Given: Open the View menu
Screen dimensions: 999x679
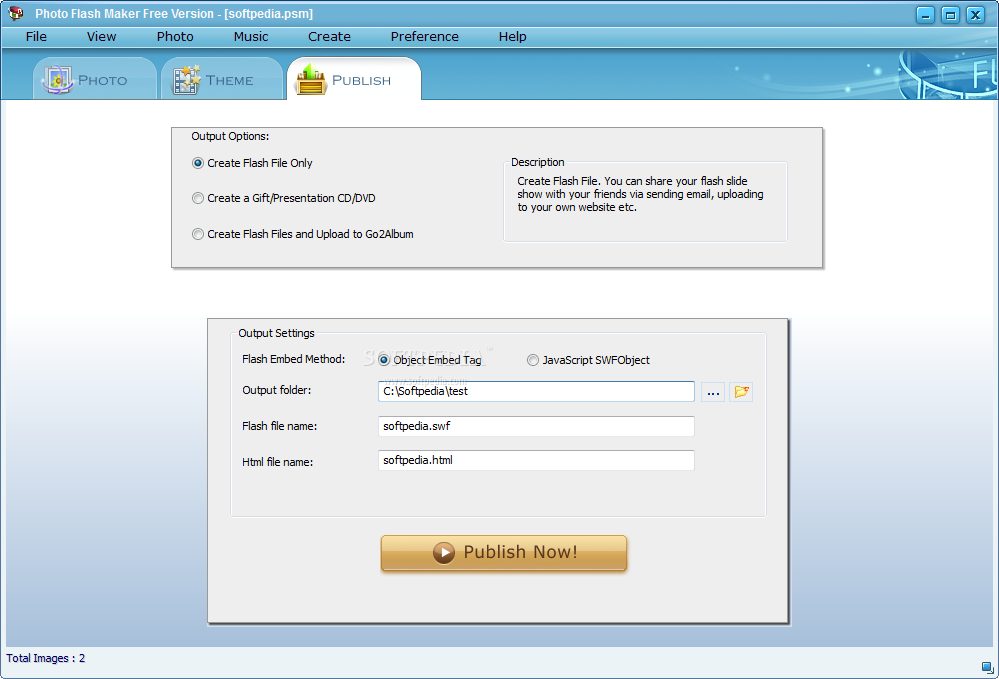Looking at the screenshot, I should pos(101,37).
